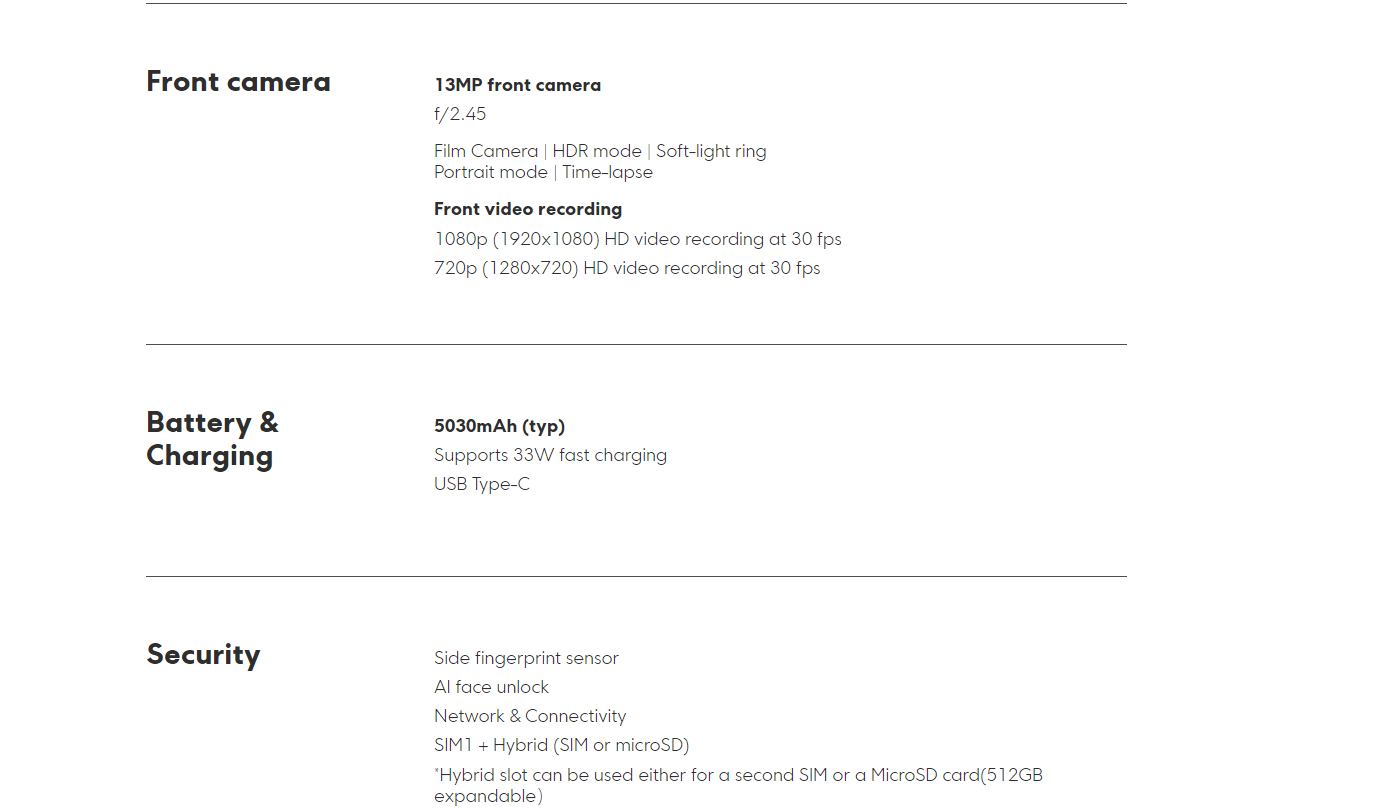Click the 720p video recording line
Viewport: 1379px width, 810px height.
tap(627, 268)
